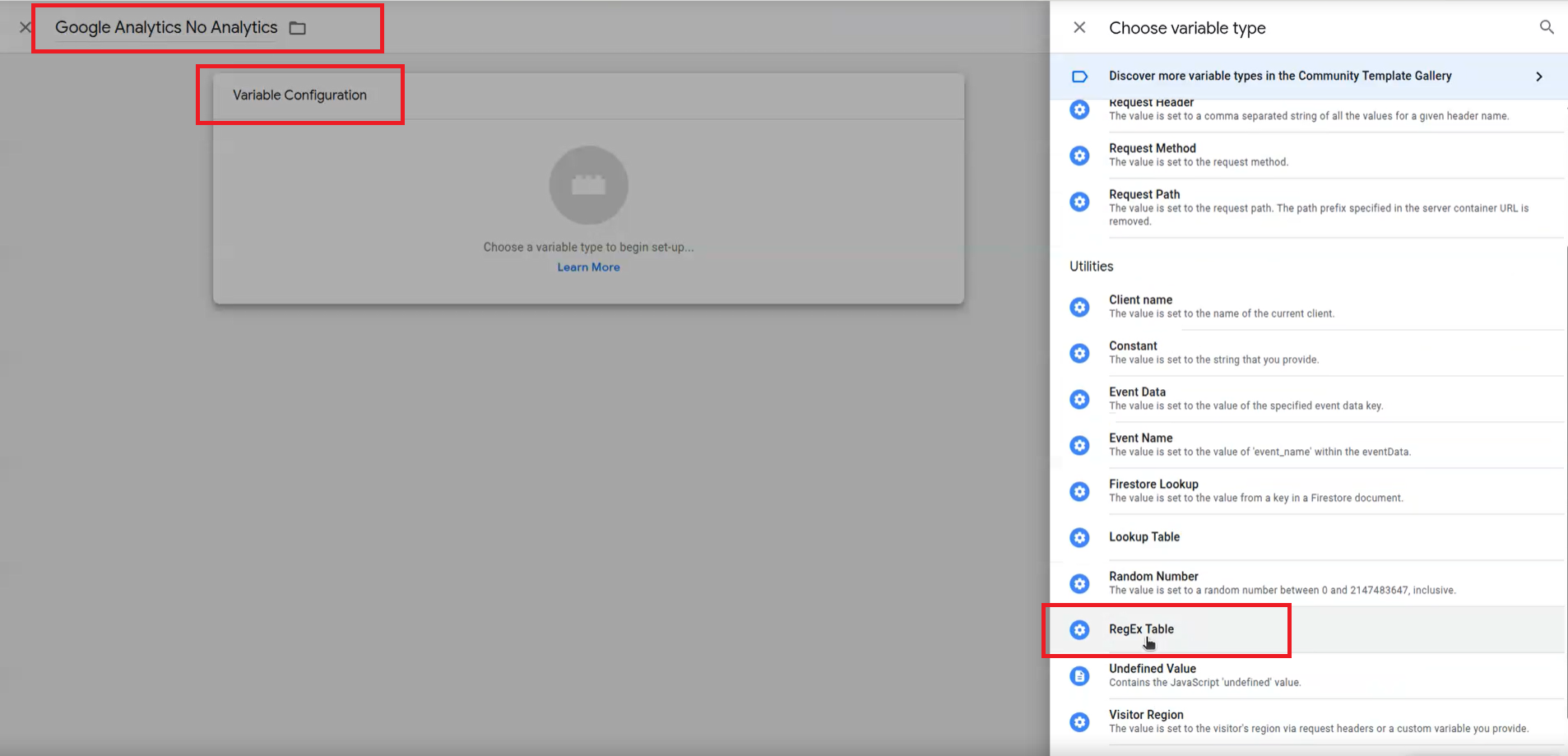Image resolution: width=1568 pixels, height=756 pixels.
Task: Select Visitor Region variable type
Action: [1308, 721]
